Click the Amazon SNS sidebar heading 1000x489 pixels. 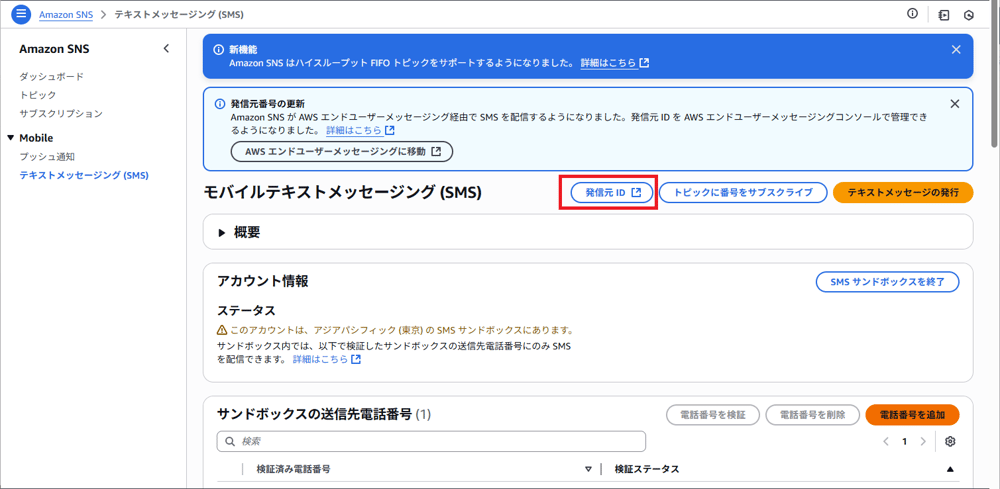pos(54,49)
